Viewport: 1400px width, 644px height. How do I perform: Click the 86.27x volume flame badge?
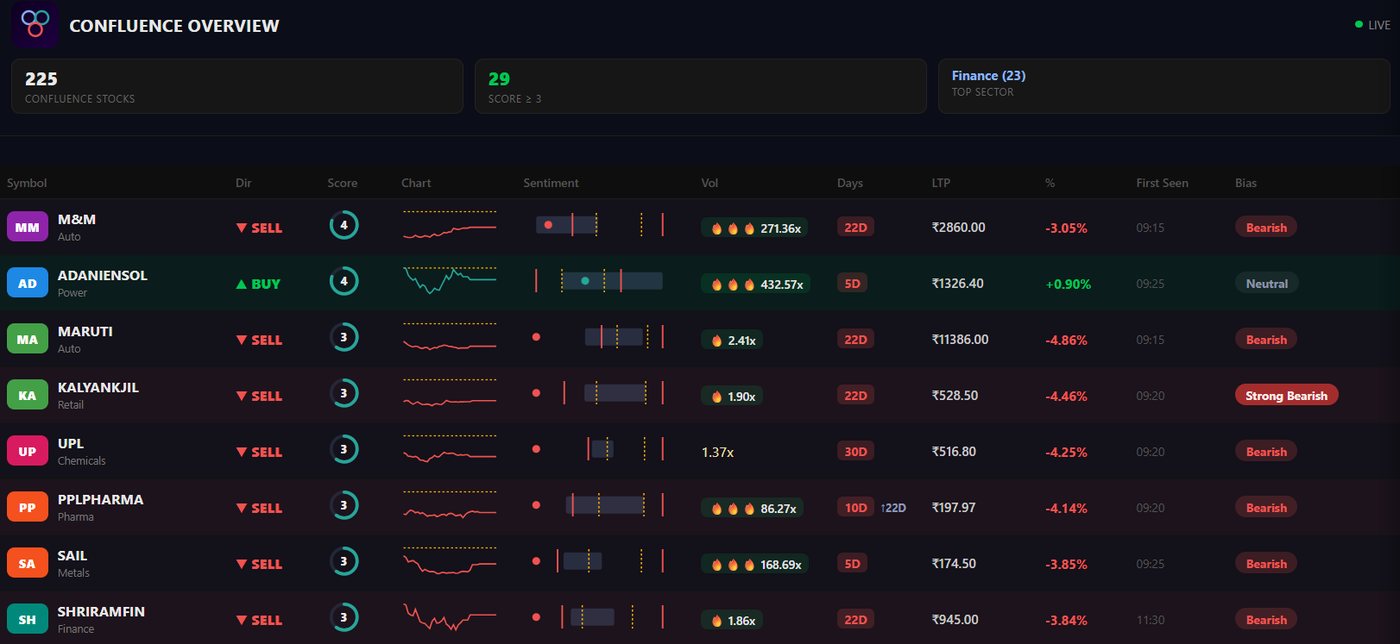[x=752, y=508]
